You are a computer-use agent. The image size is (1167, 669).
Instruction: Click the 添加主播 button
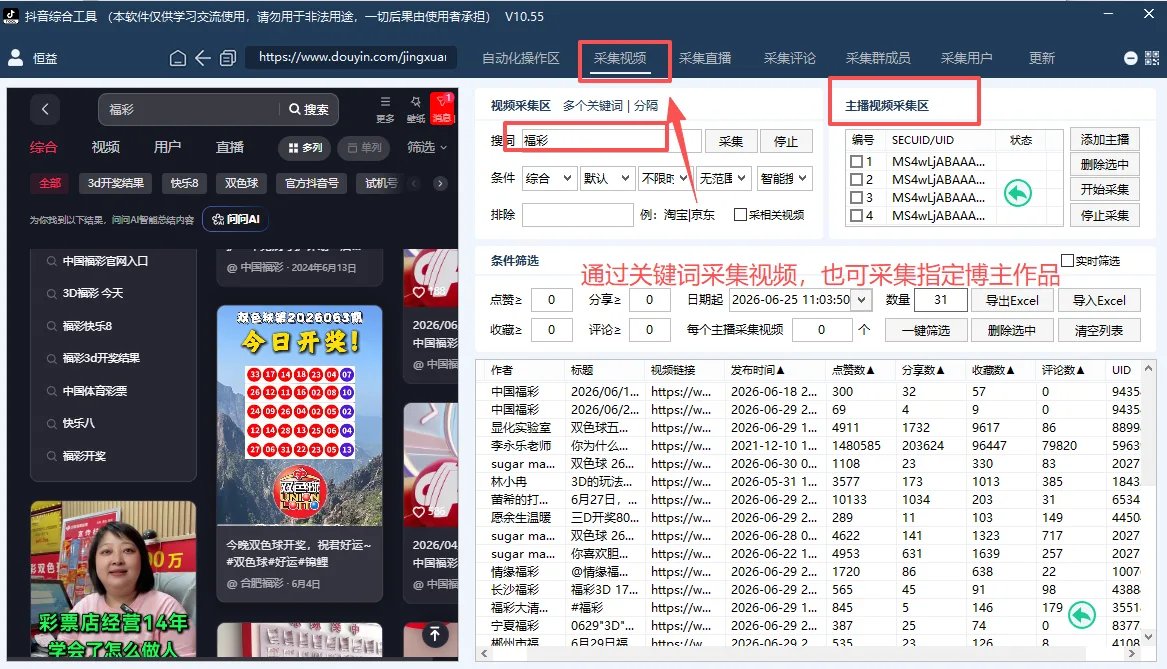click(1104, 139)
